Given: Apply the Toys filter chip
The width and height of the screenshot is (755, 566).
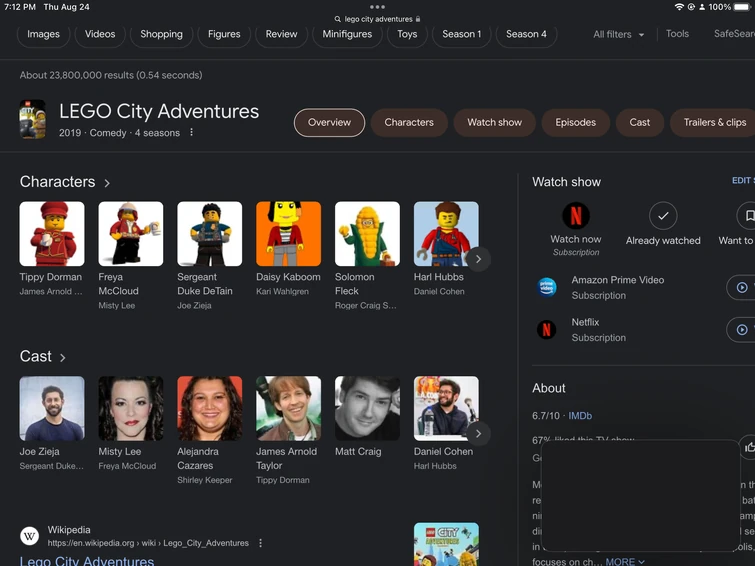Looking at the screenshot, I should point(407,34).
